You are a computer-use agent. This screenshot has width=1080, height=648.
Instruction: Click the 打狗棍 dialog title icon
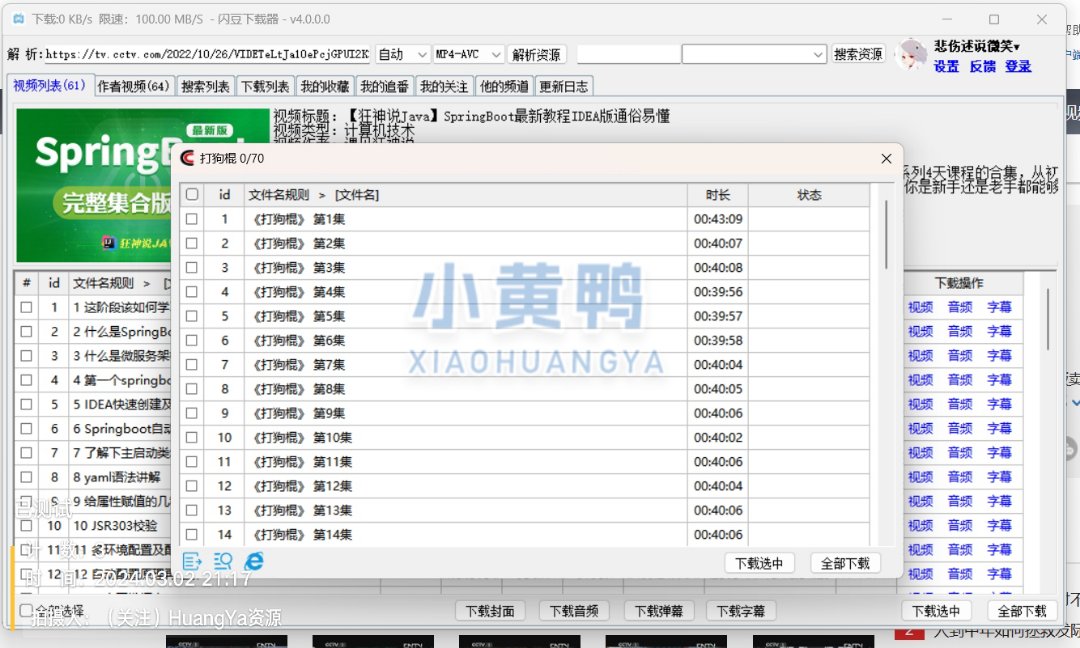187,158
